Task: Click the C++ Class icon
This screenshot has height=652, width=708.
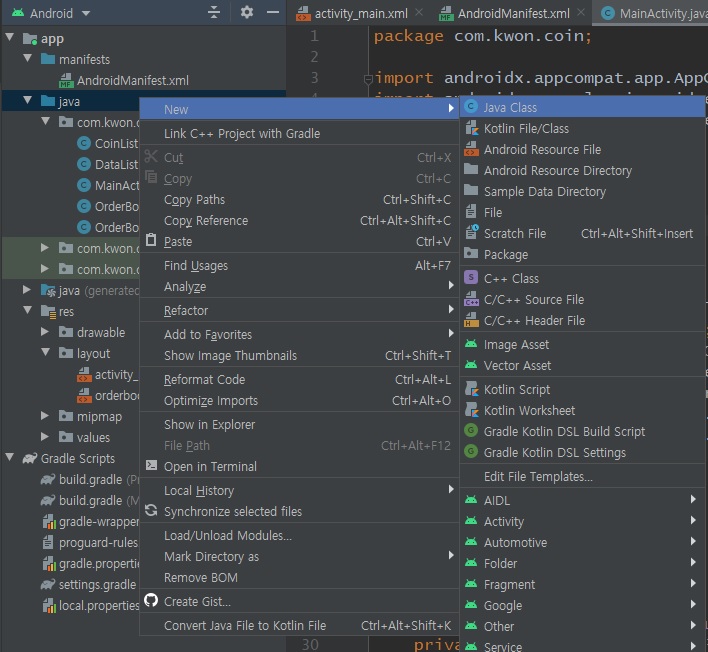Action: [471, 278]
